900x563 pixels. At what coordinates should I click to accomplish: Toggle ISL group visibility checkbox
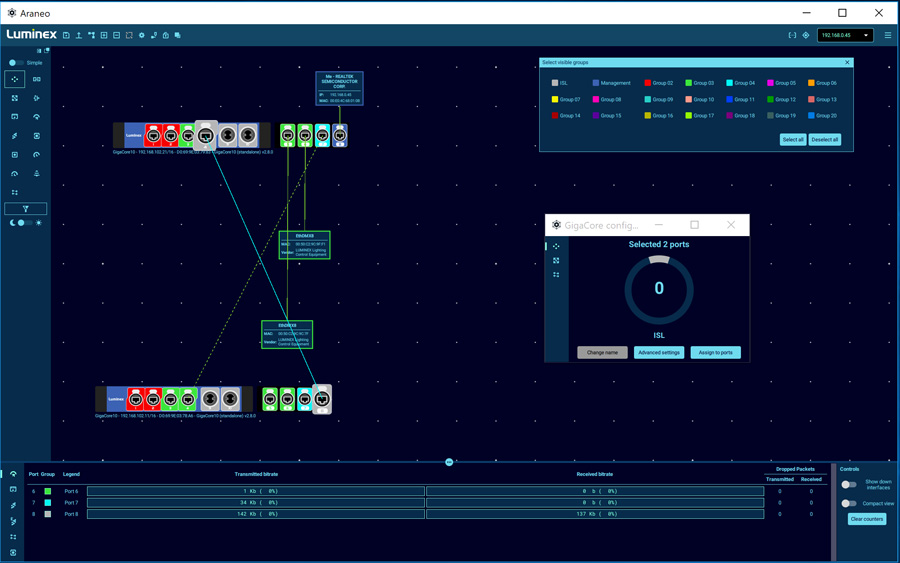[x=554, y=83]
